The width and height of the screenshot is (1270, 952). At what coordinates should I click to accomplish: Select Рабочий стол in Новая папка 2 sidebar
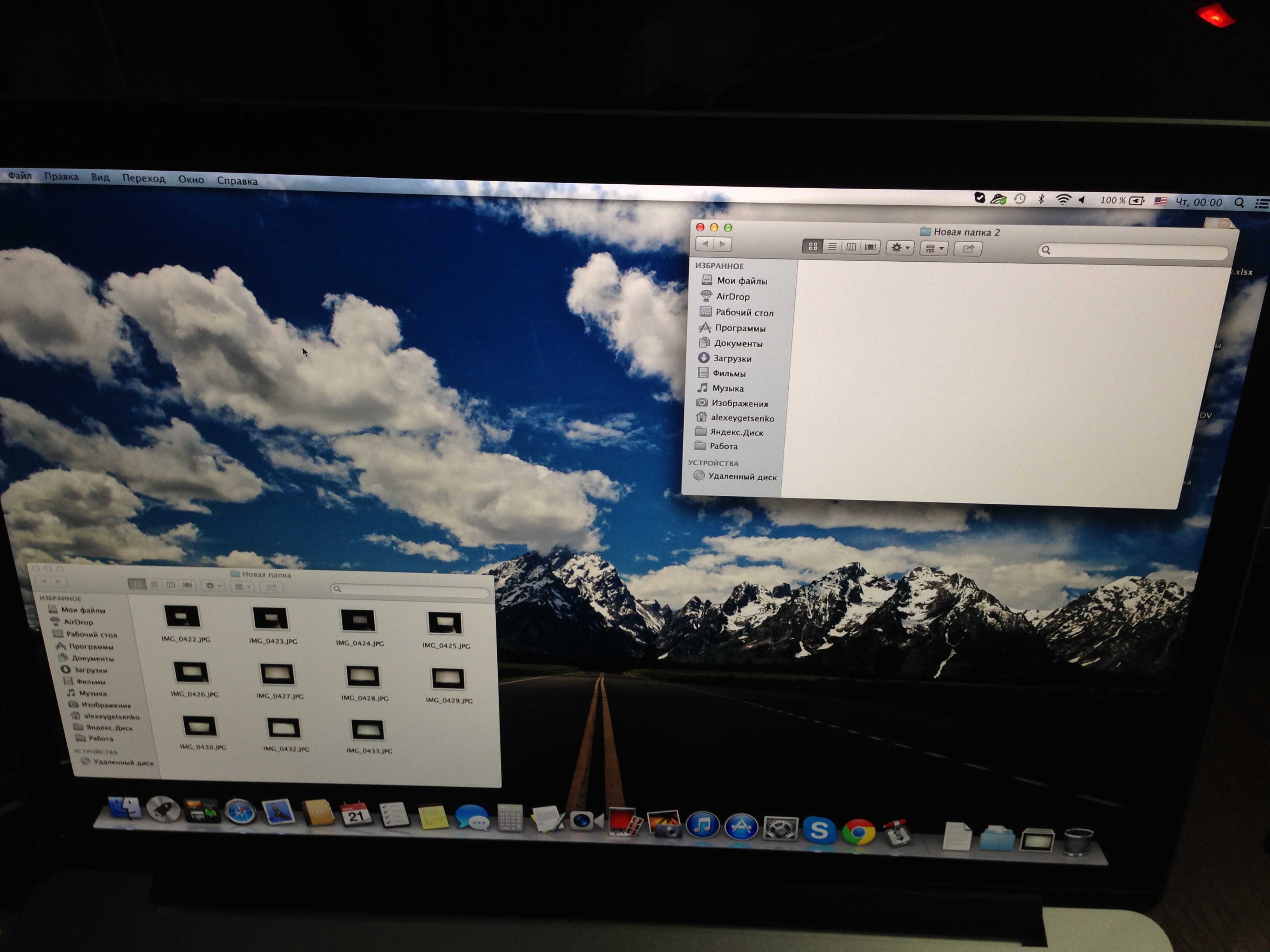pyautogui.click(x=744, y=313)
